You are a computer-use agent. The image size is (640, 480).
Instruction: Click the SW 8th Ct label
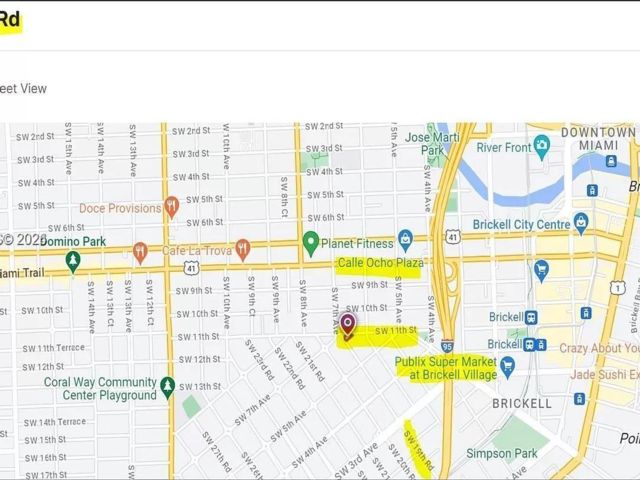284,197
